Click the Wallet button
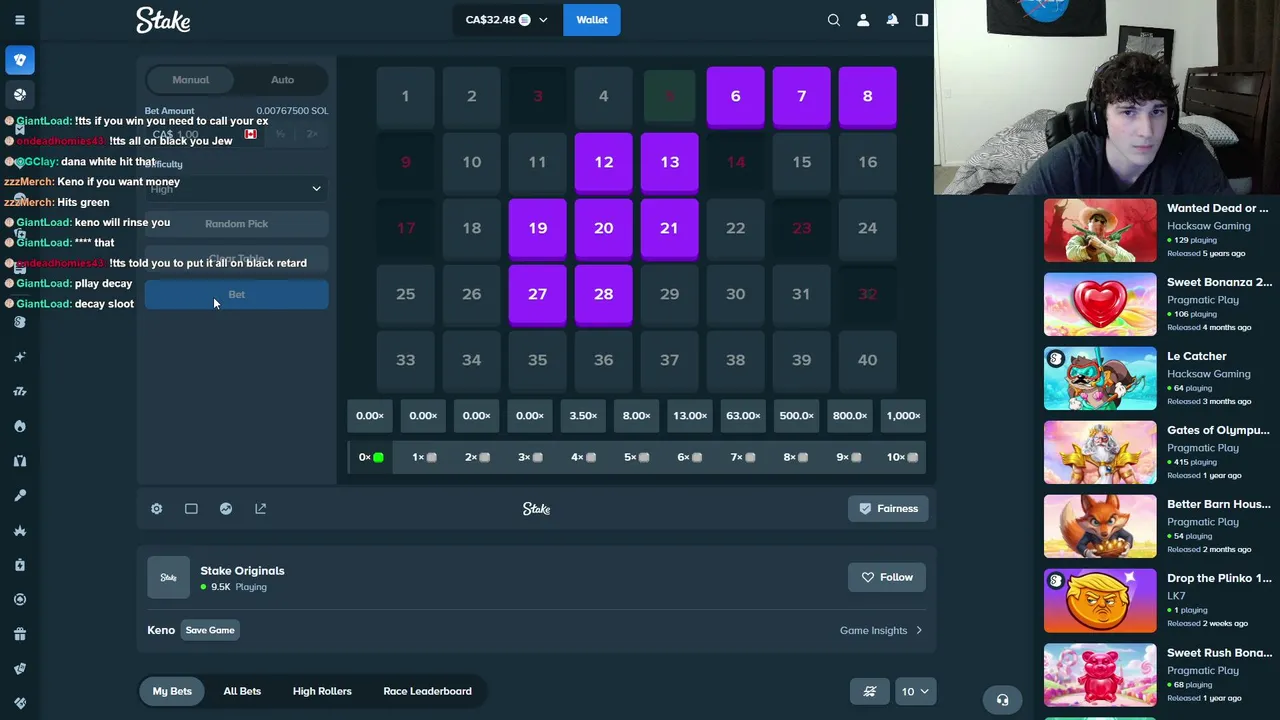The width and height of the screenshot is (1280, 720). coord(592,20)
